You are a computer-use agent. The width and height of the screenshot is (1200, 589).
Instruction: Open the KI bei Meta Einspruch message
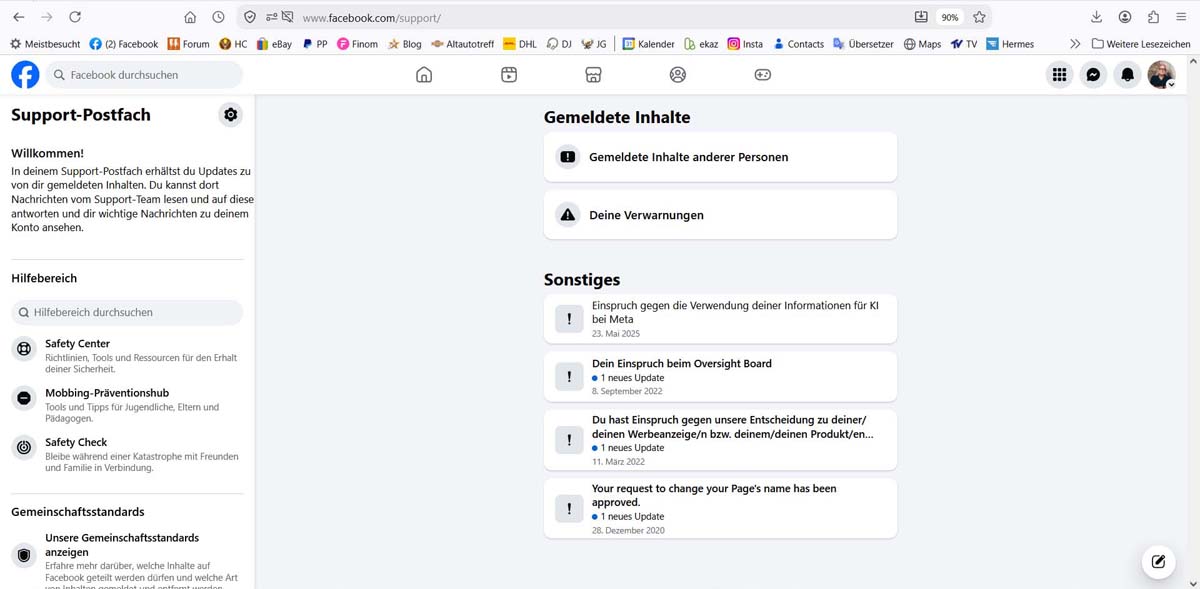click(720, 319)
